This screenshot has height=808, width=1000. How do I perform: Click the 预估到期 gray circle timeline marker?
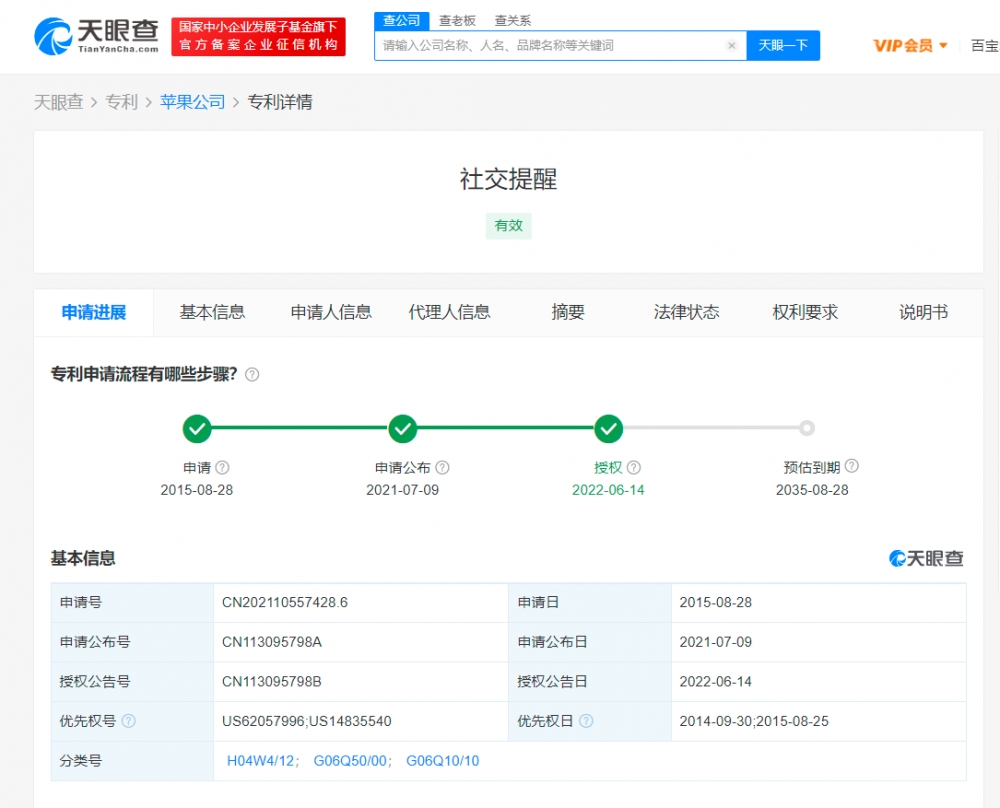807,428
